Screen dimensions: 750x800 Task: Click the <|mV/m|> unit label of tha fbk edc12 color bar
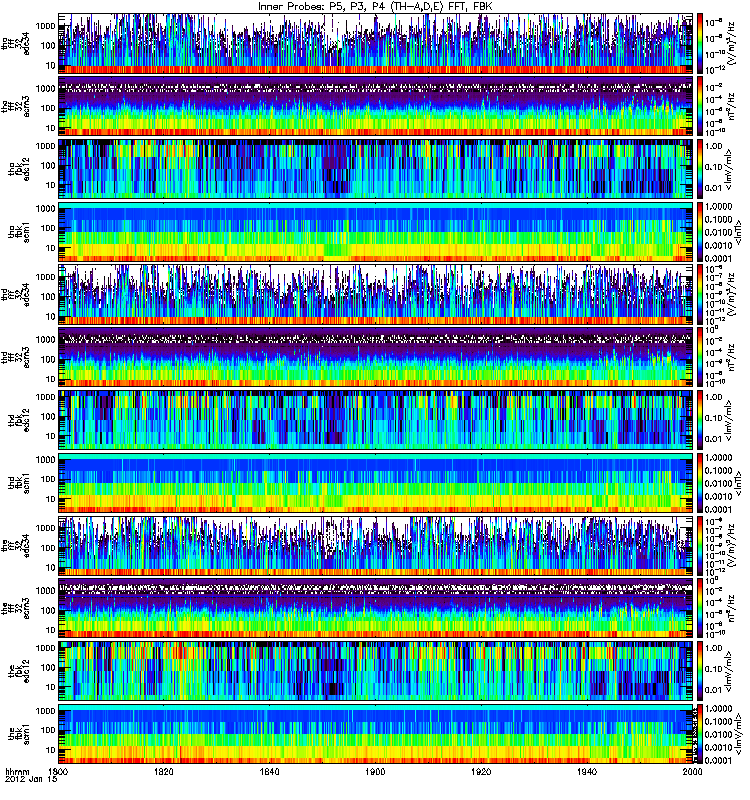pyautogui.click(x=728, y=169)
